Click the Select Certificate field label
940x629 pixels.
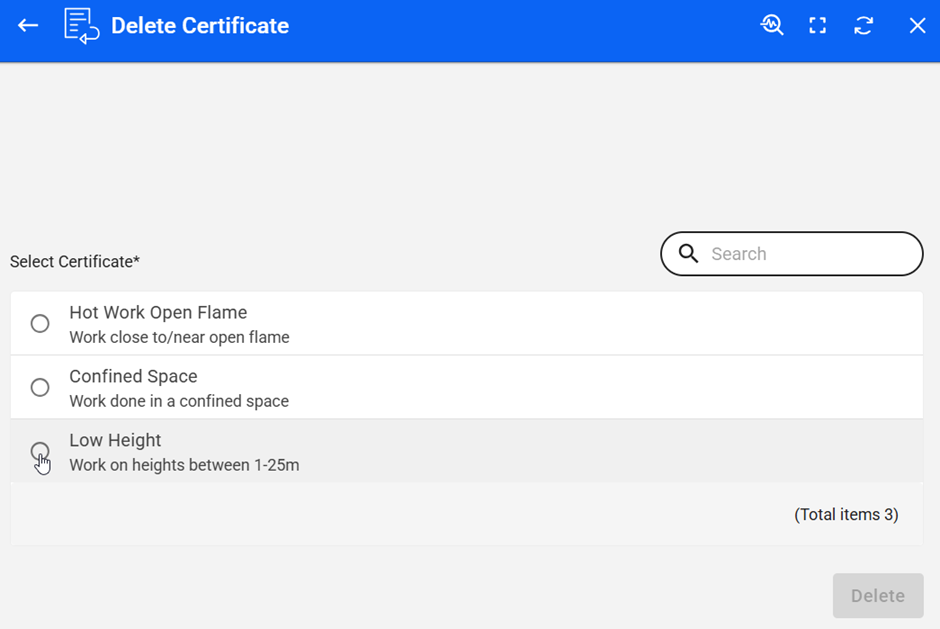pyautogui.click(x=75, y=262)
